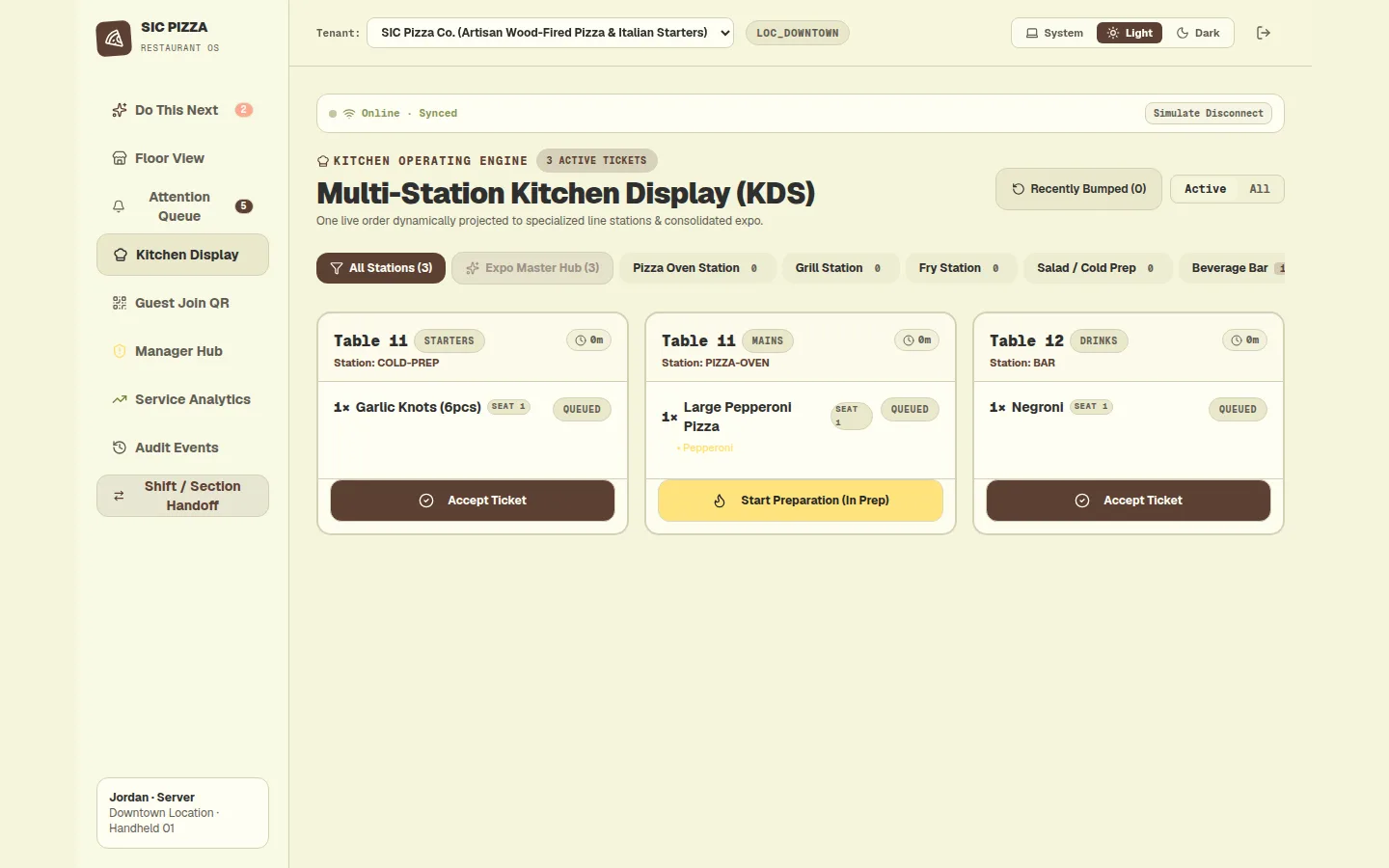Click the SIC Pizza logo icon
The image size is (1389, 868).
[114, 39]
